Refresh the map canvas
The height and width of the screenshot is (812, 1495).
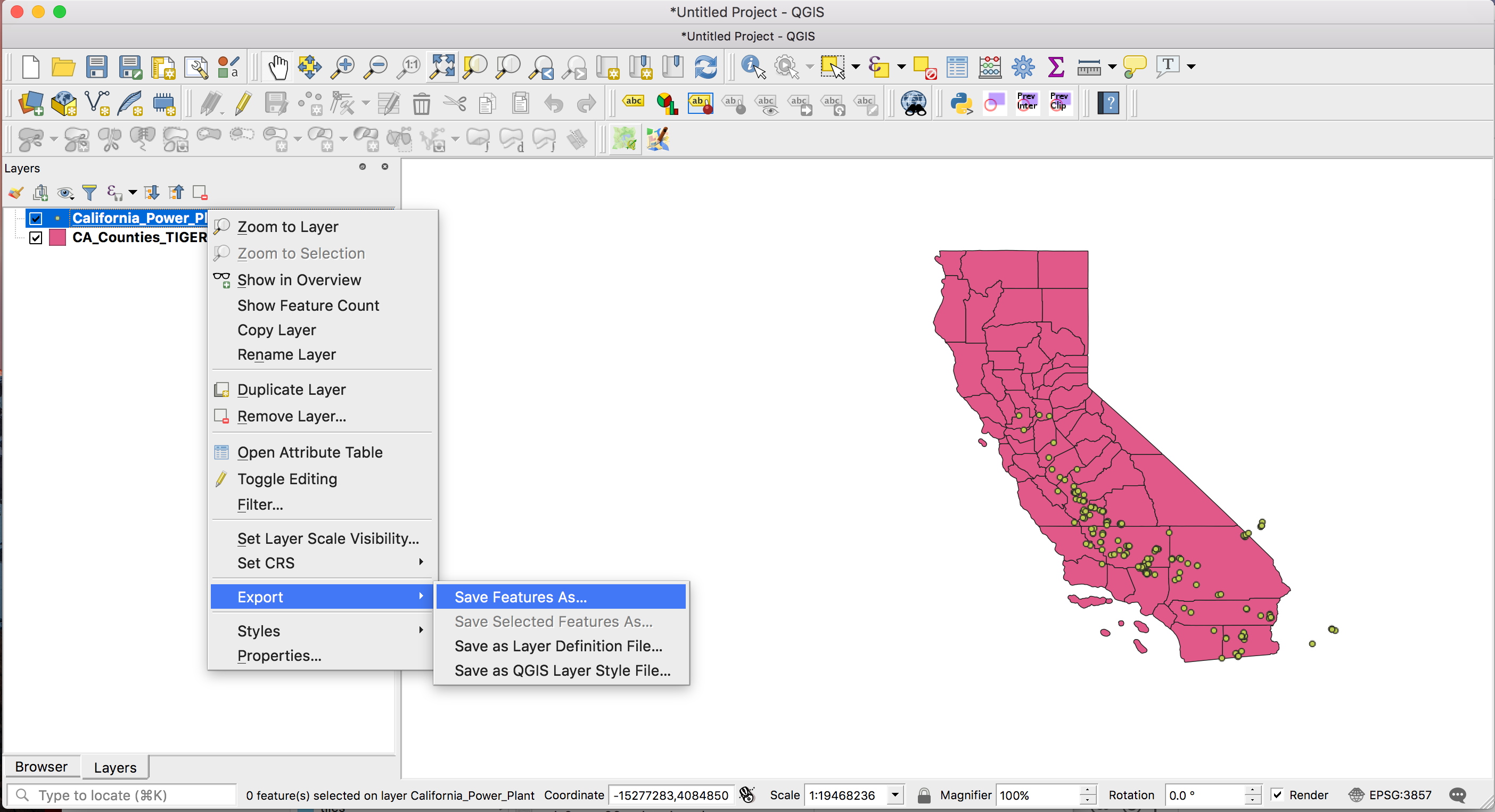(x=706, y=66)
